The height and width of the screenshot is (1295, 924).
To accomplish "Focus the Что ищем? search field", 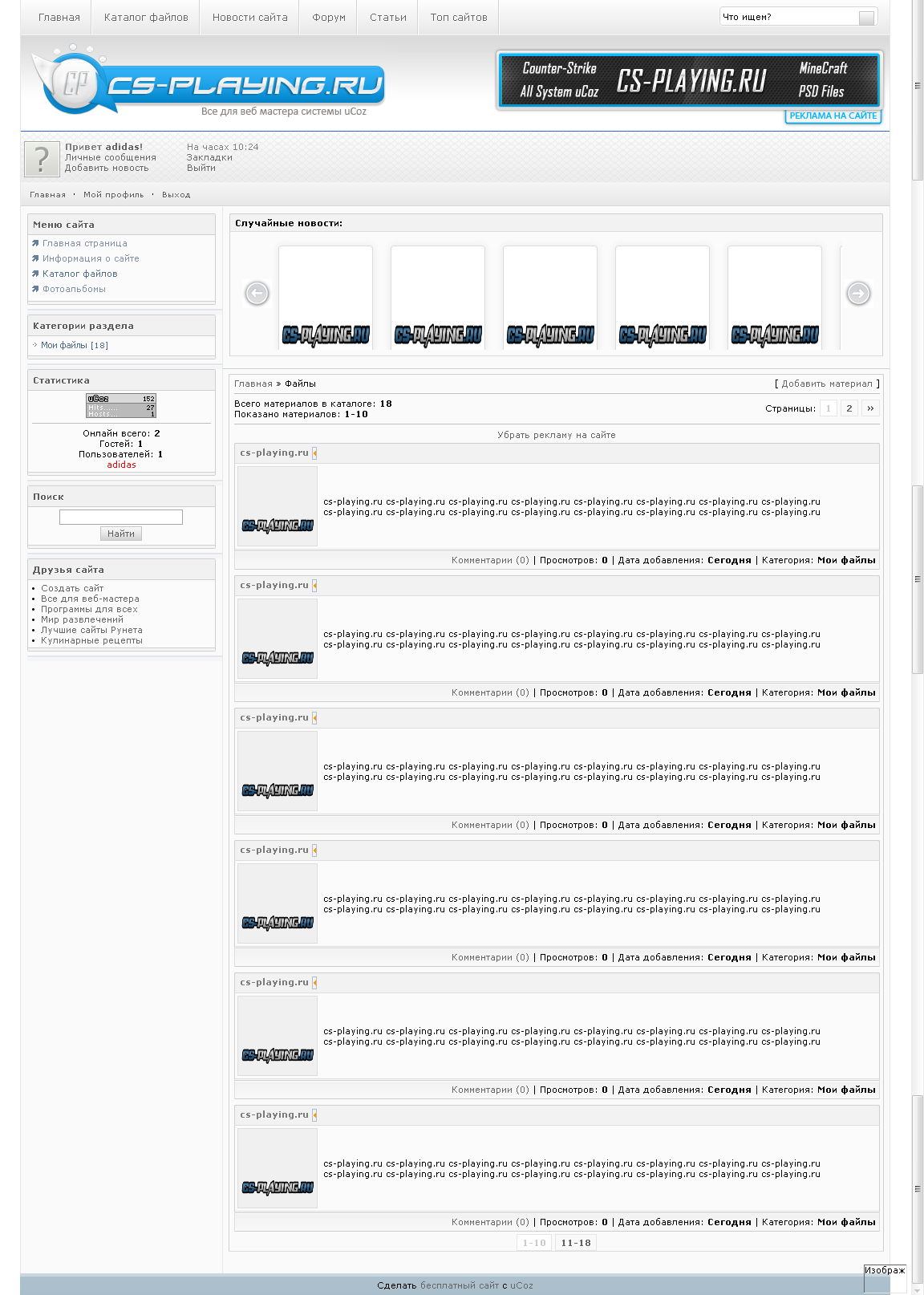I will pos(788,17).
